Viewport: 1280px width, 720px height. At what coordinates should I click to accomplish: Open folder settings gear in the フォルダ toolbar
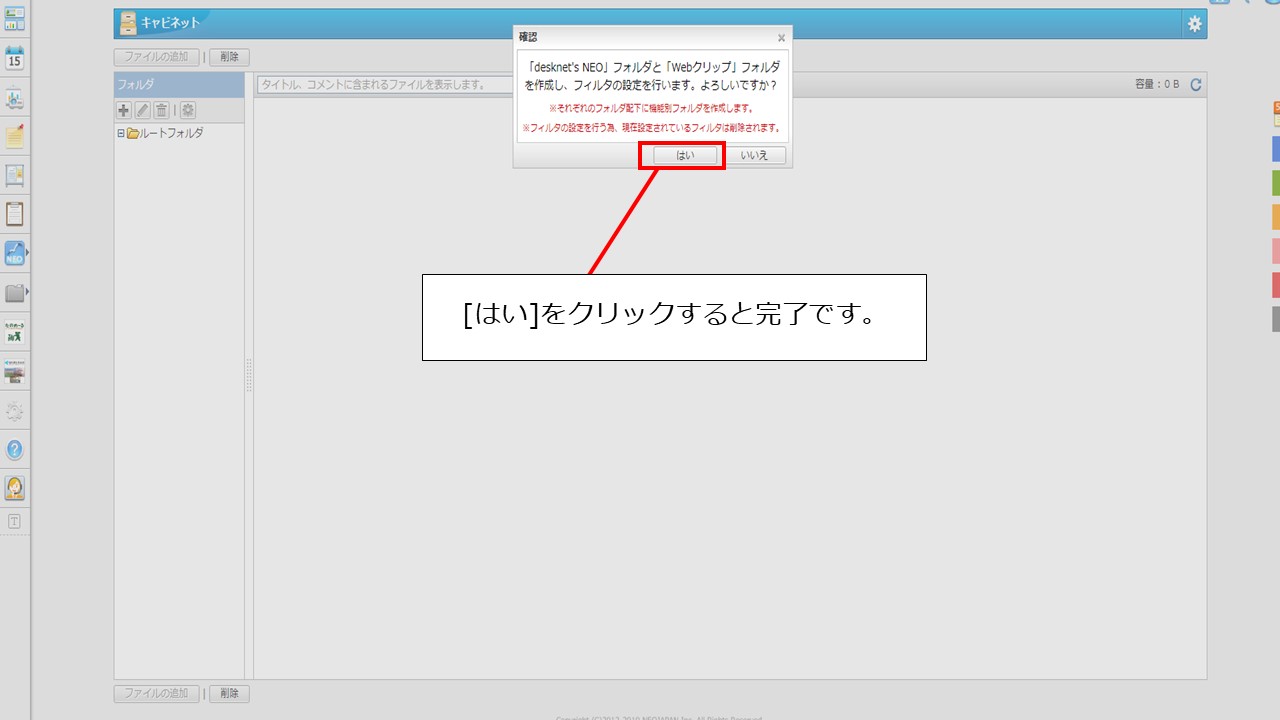tap(187, 110)
